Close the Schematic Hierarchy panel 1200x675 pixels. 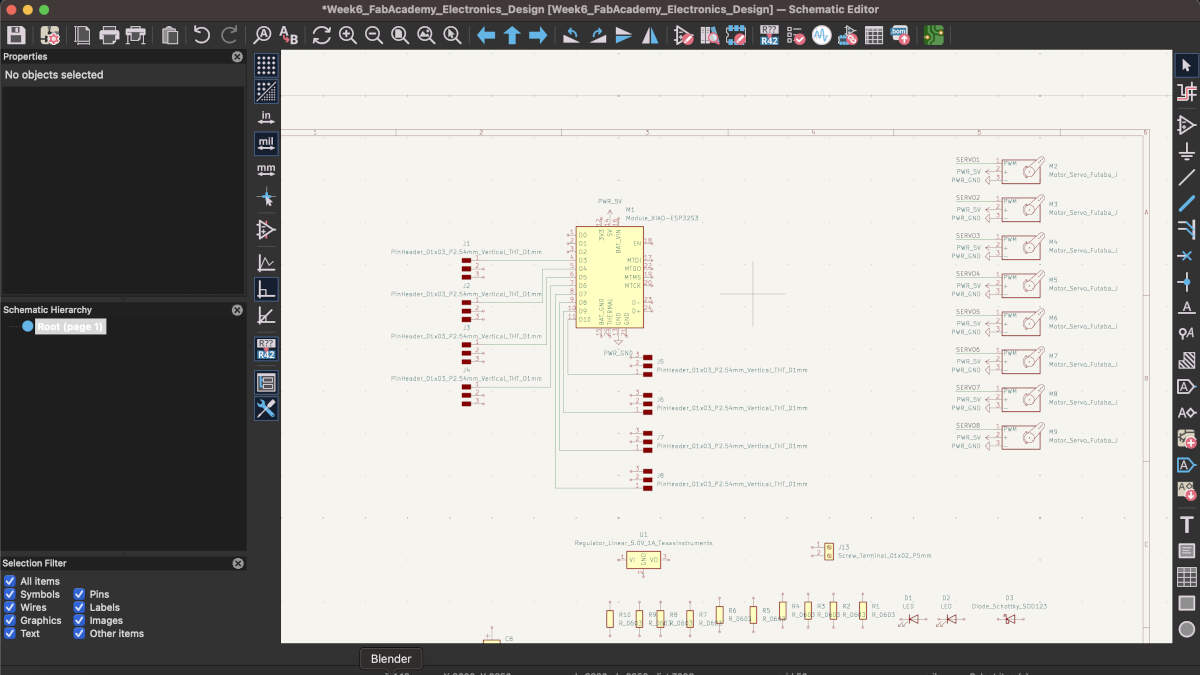click(237, 310)
